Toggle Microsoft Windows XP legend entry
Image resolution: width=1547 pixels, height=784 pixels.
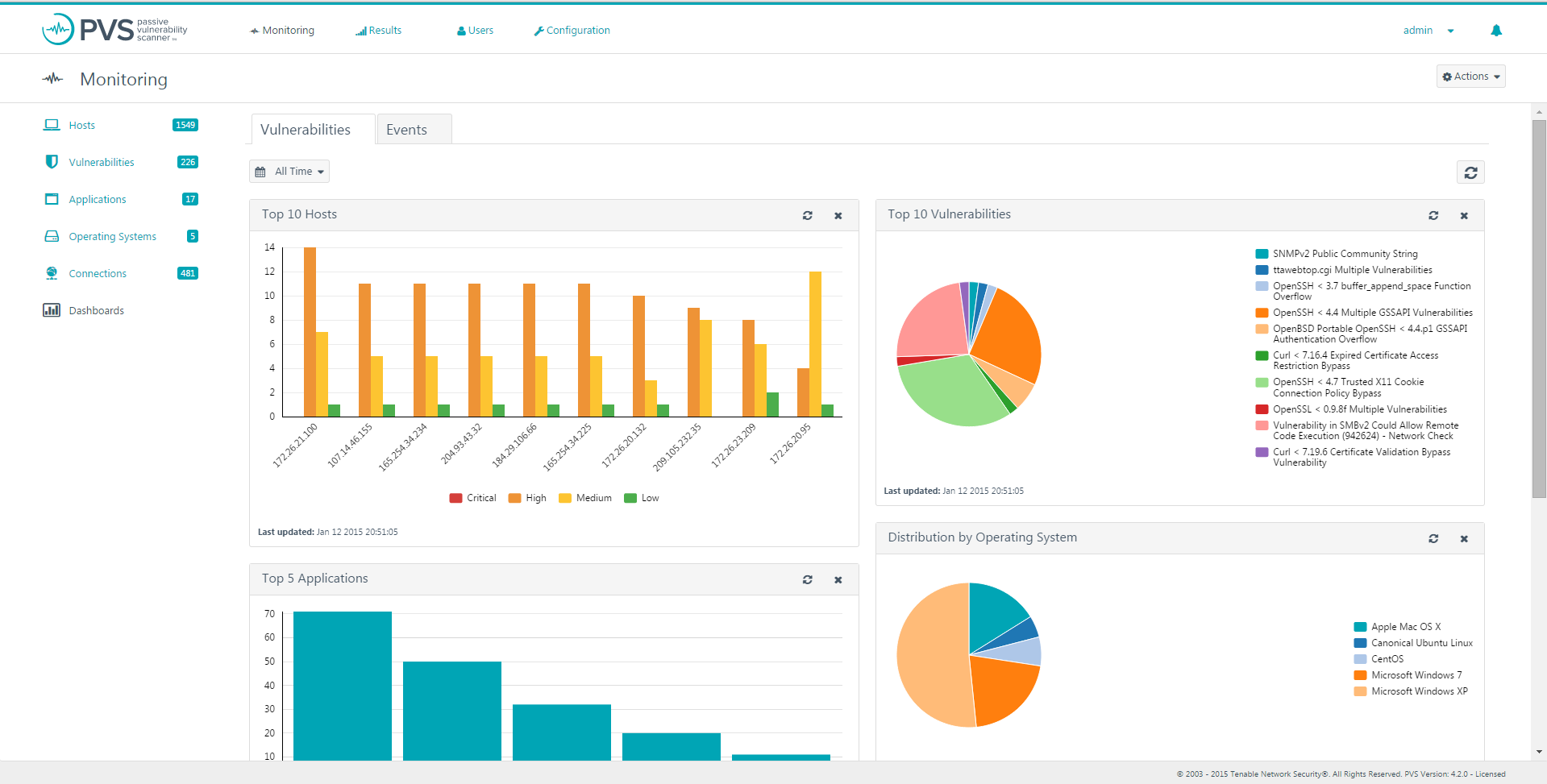pyautogui.click(x=1411, y=691)
